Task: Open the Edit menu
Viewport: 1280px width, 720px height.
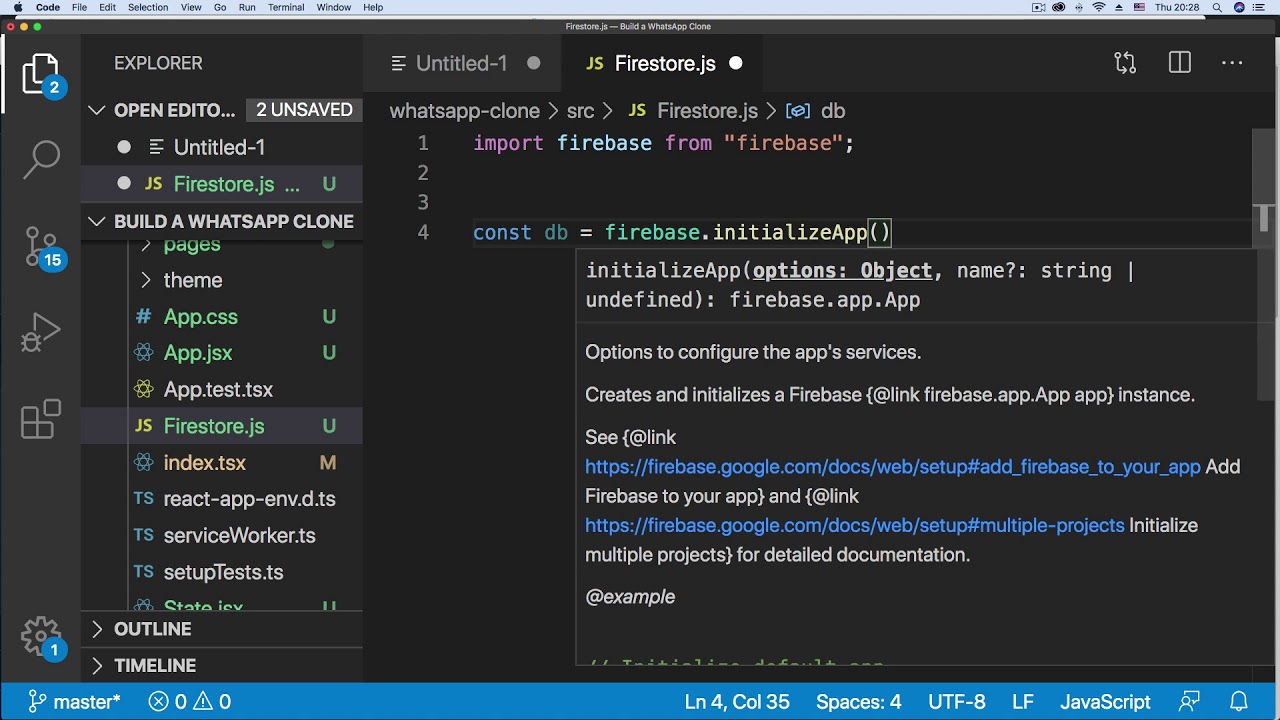Action: pos(107,7)
